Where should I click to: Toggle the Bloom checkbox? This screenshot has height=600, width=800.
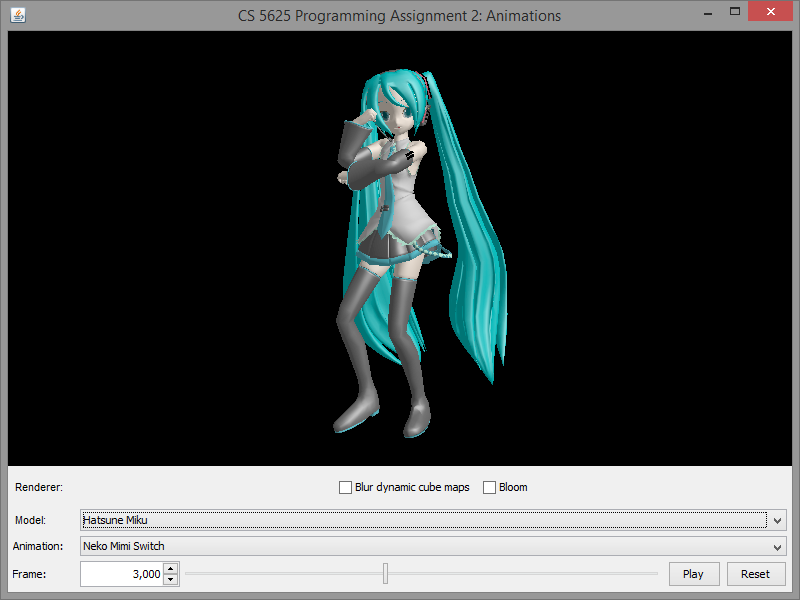490,488
